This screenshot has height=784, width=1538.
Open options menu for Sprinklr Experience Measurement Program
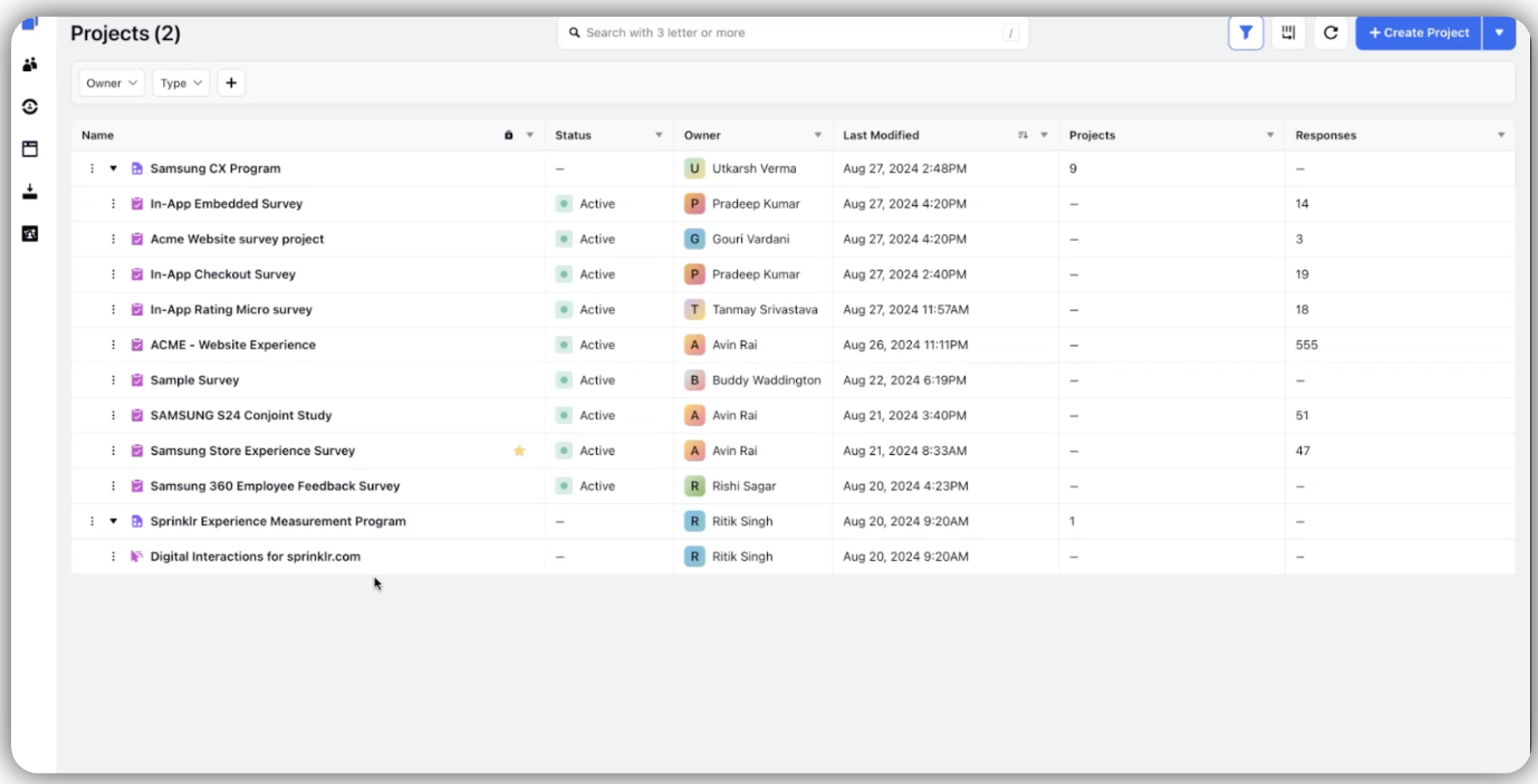[92, 521]
